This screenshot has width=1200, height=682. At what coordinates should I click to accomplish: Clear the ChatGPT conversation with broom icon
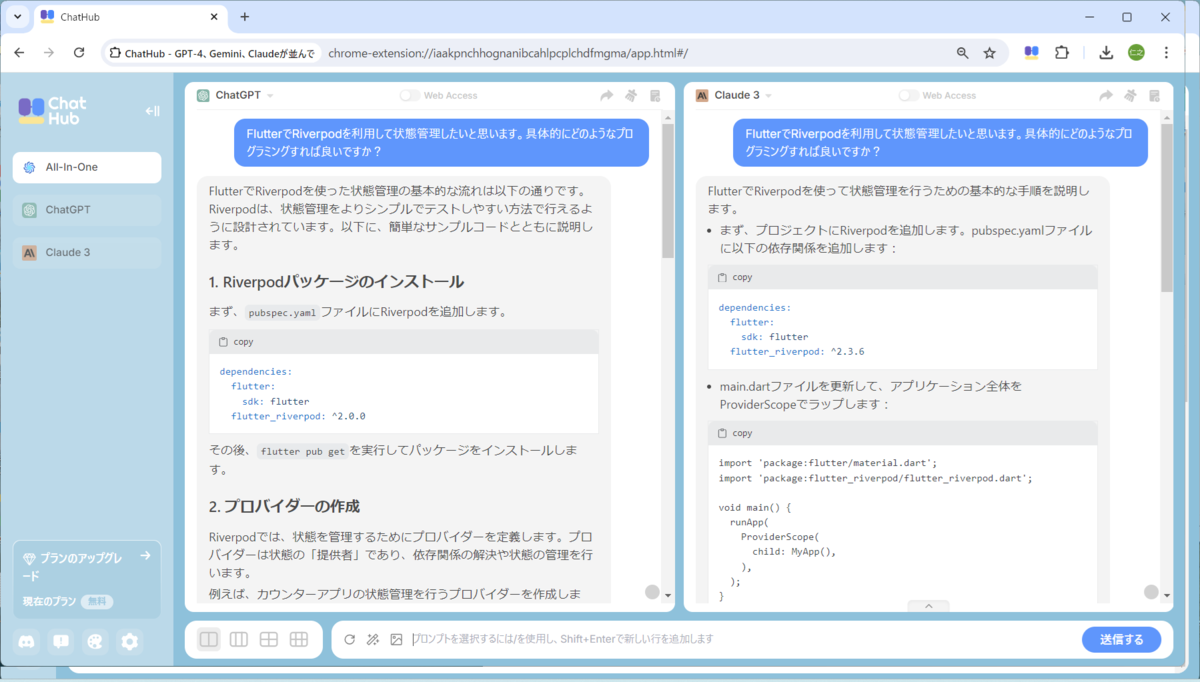[631, 95]
